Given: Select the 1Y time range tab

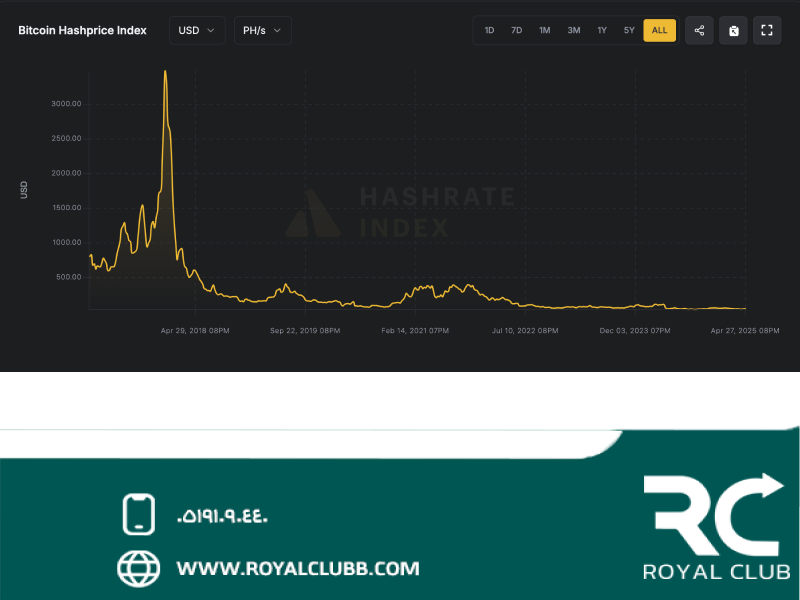Looking at the screenshot, I should [602, 31].
